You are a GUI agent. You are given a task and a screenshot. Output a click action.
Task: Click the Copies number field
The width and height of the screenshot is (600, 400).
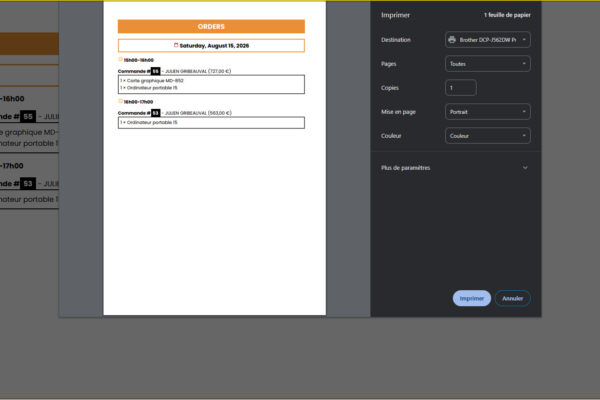click(461, 88)
